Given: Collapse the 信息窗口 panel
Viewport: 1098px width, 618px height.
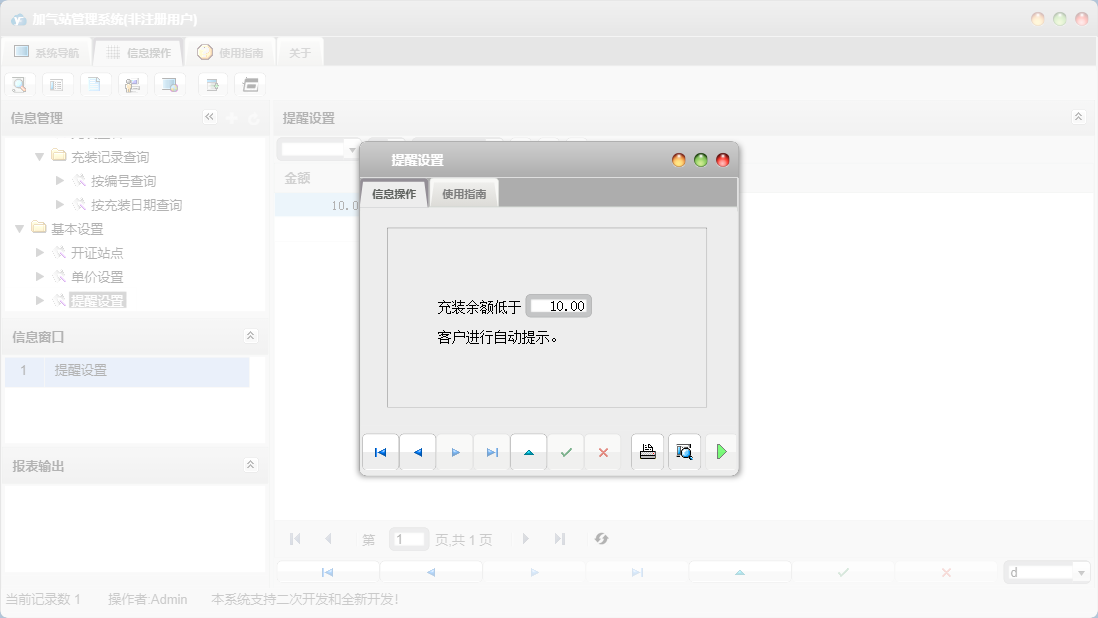Looking at the screenshot, I should click(250, 337).
